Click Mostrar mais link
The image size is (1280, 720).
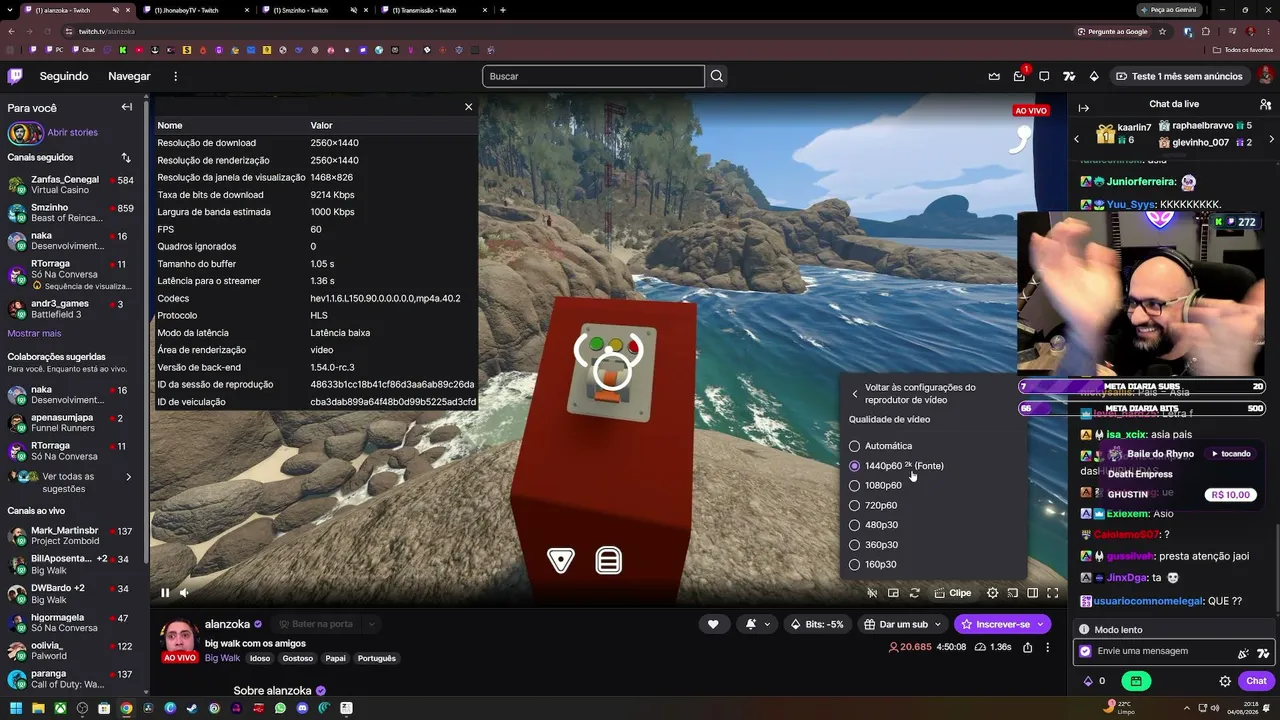tap(34, 334)
